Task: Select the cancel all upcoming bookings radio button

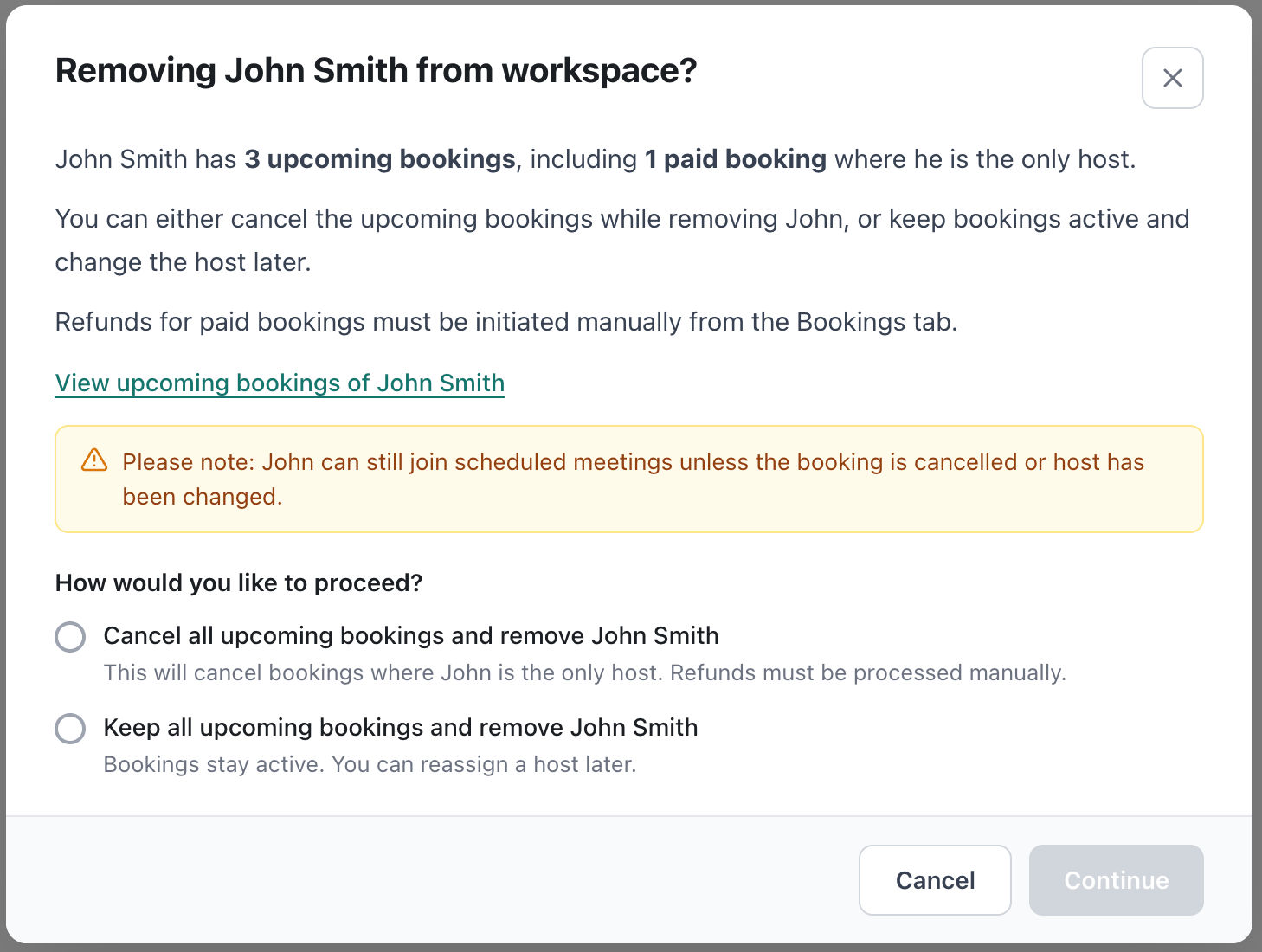Action: coord(70,636)
